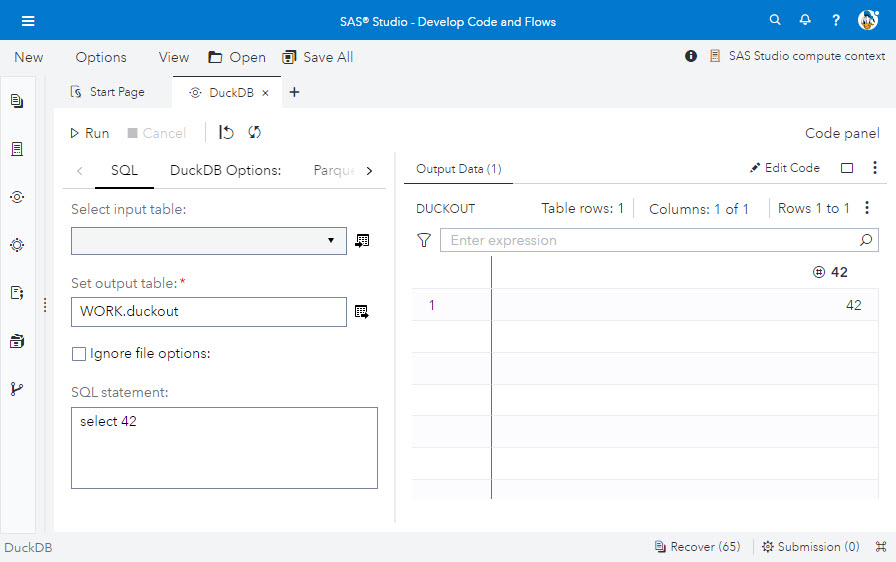Click the Set output table field
896x562 pixels.
point(209,312)
